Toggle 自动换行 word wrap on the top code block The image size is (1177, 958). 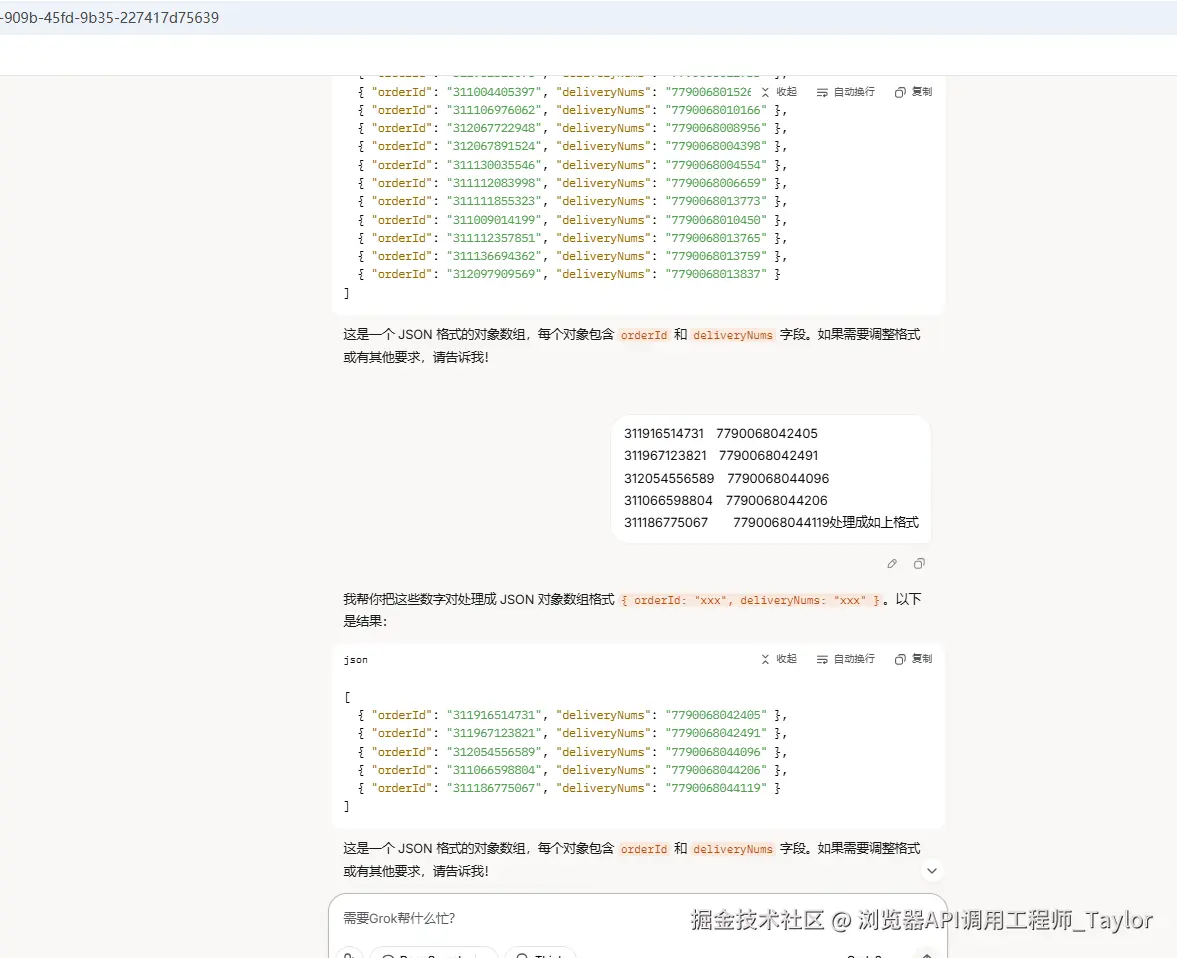tap(845, 91)
